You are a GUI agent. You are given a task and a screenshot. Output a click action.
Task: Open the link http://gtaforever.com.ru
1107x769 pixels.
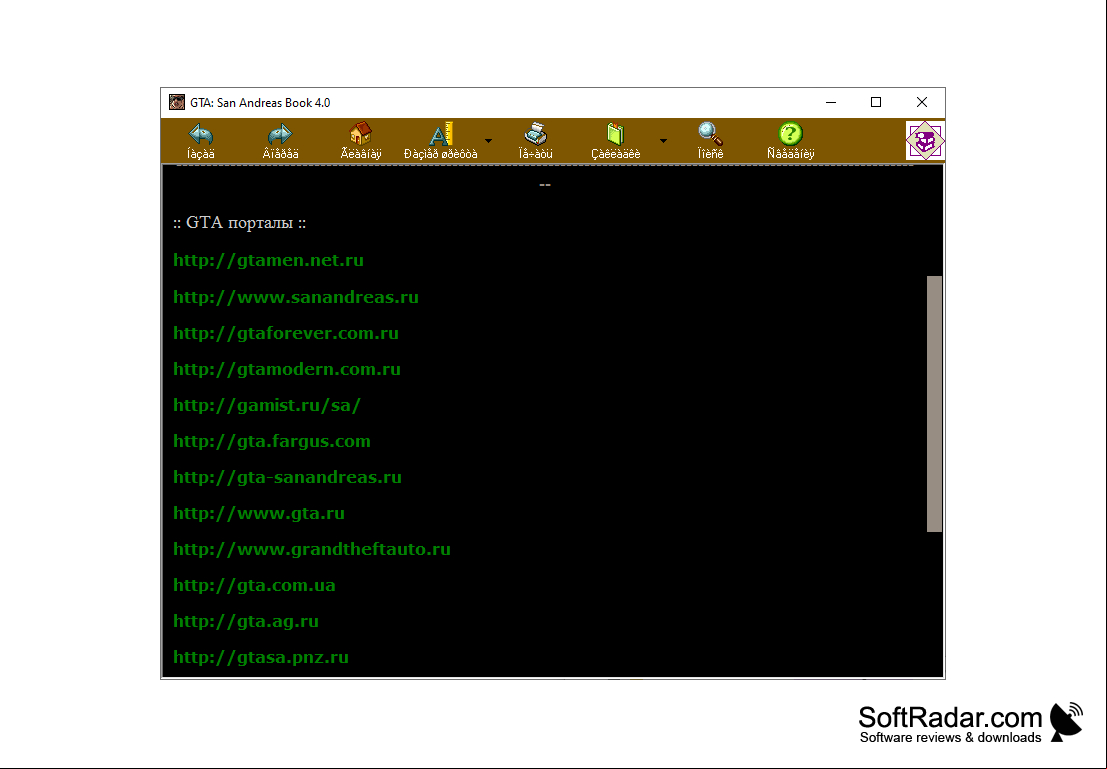(x=286, y=333)
